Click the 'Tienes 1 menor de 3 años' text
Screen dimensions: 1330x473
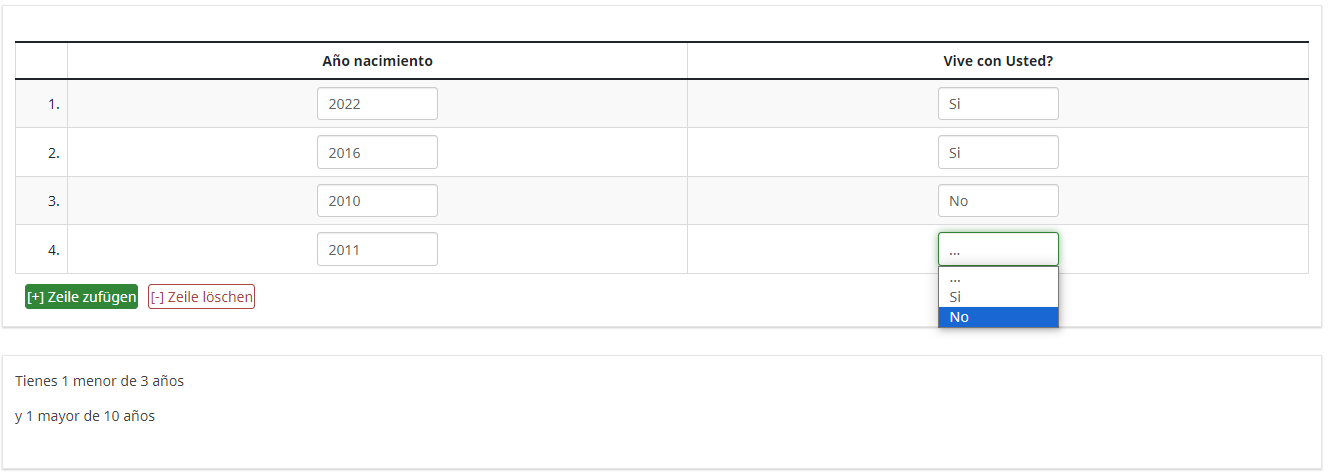click(x=100, y=381)
